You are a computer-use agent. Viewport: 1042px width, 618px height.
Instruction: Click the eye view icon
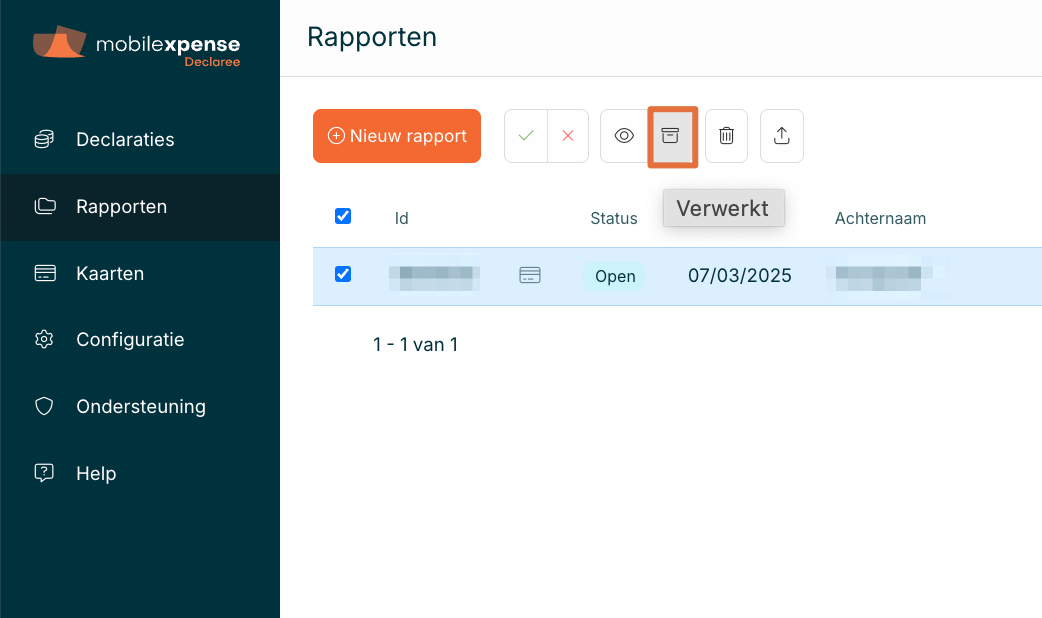pos(624,136)
